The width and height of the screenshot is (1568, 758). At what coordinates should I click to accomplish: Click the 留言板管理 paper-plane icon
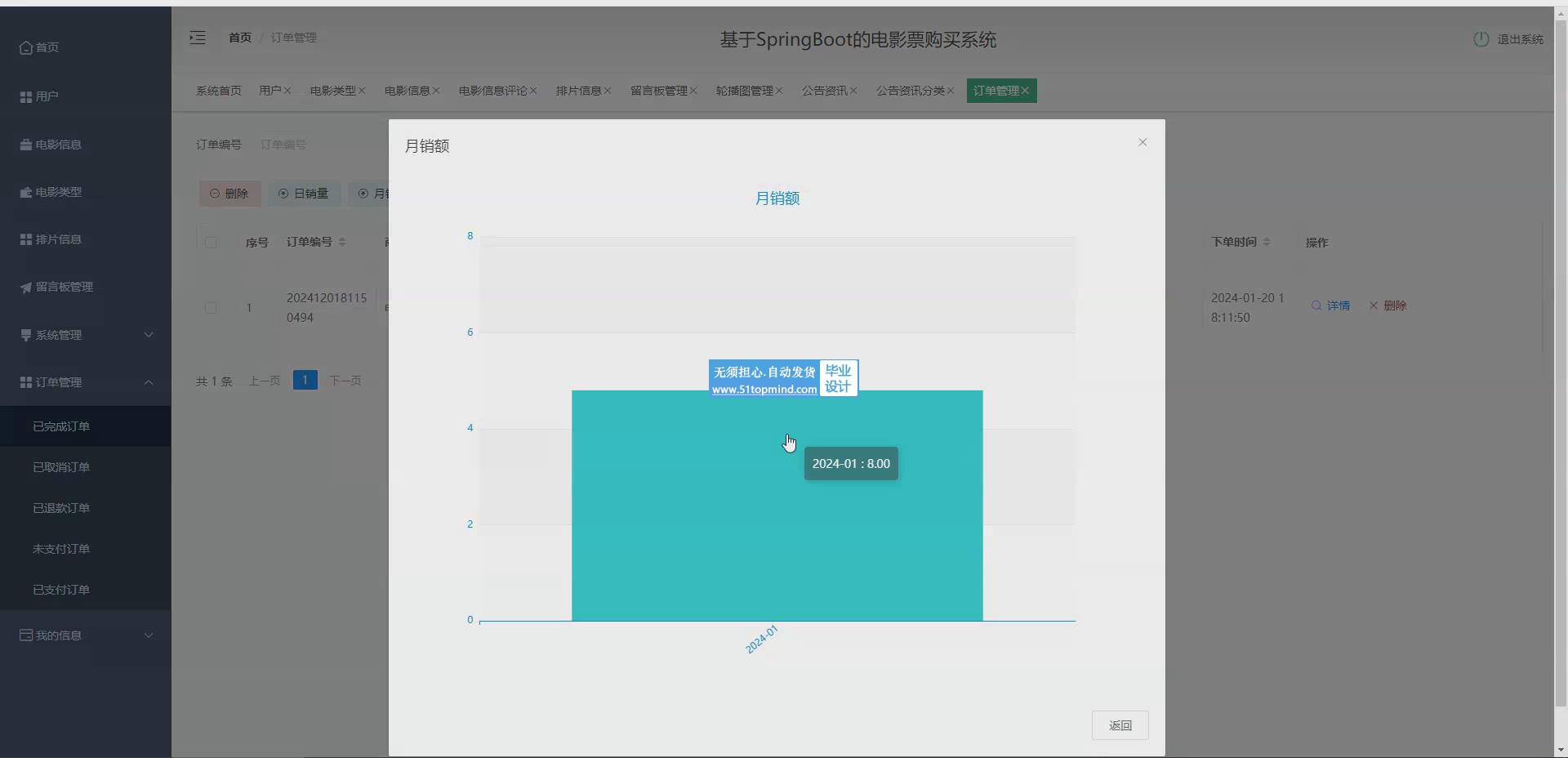pos(26,287)
